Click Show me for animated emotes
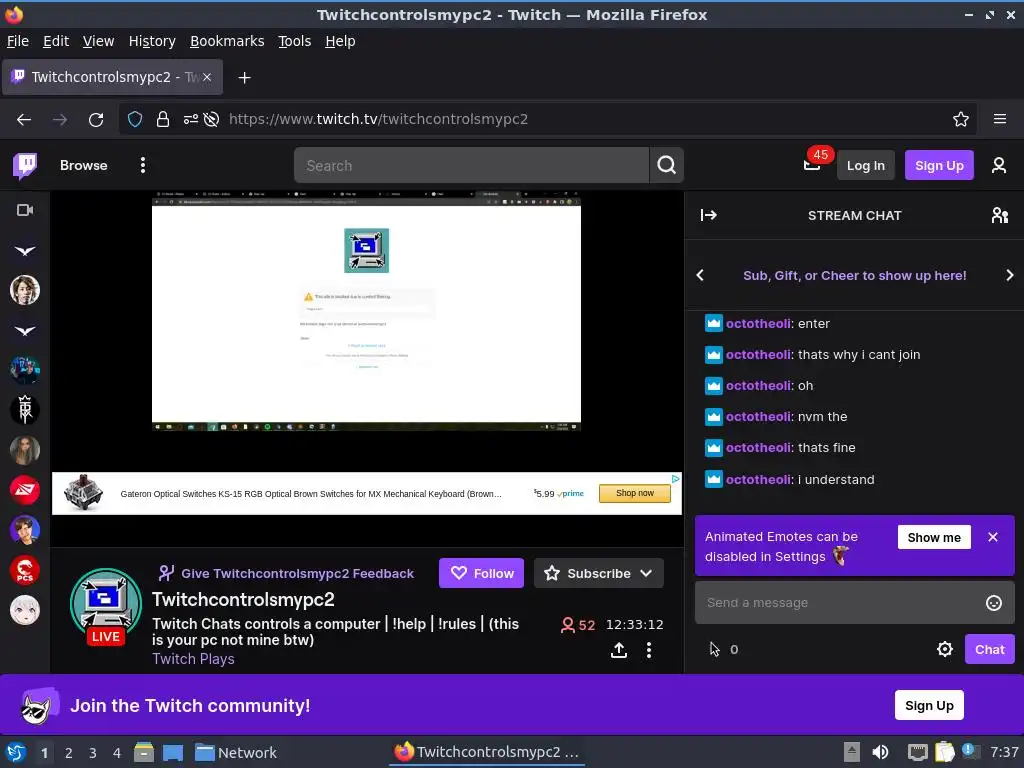Image resolution: width=1024 pixels, height=768 pixels. coord(934,537)
